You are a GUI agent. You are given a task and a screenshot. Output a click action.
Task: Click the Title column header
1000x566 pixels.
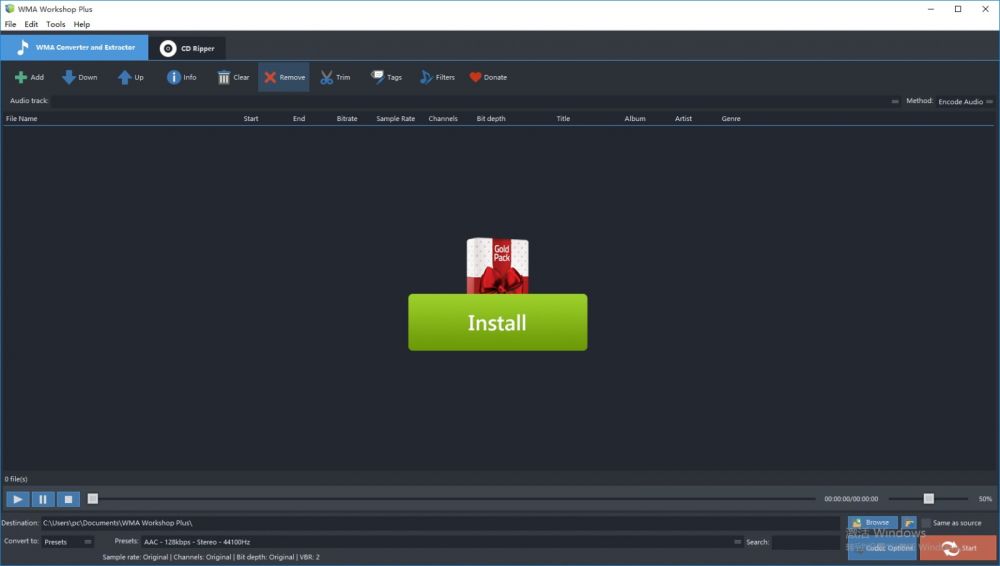coord(563,119)
